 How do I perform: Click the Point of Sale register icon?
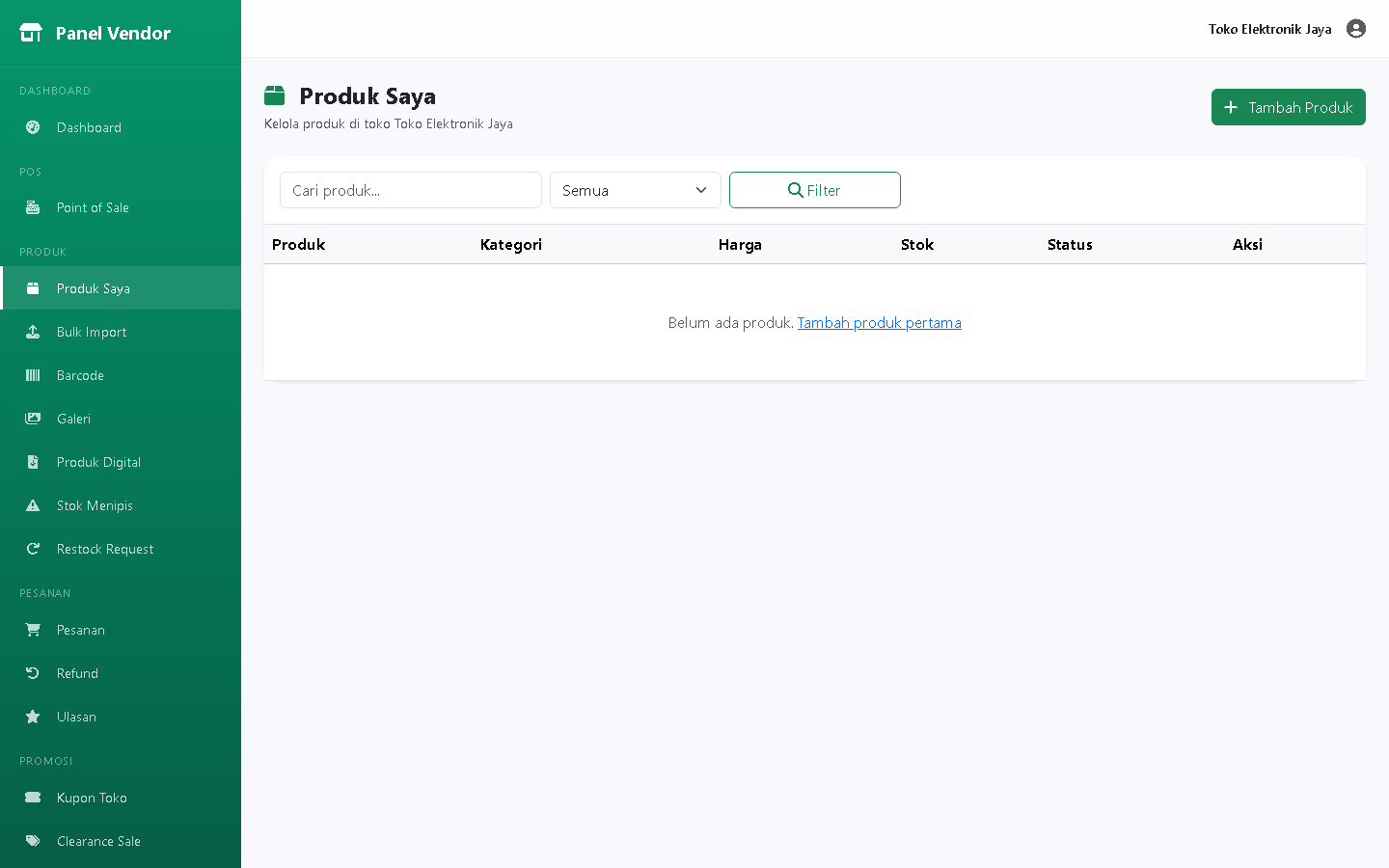coord(33,207)
